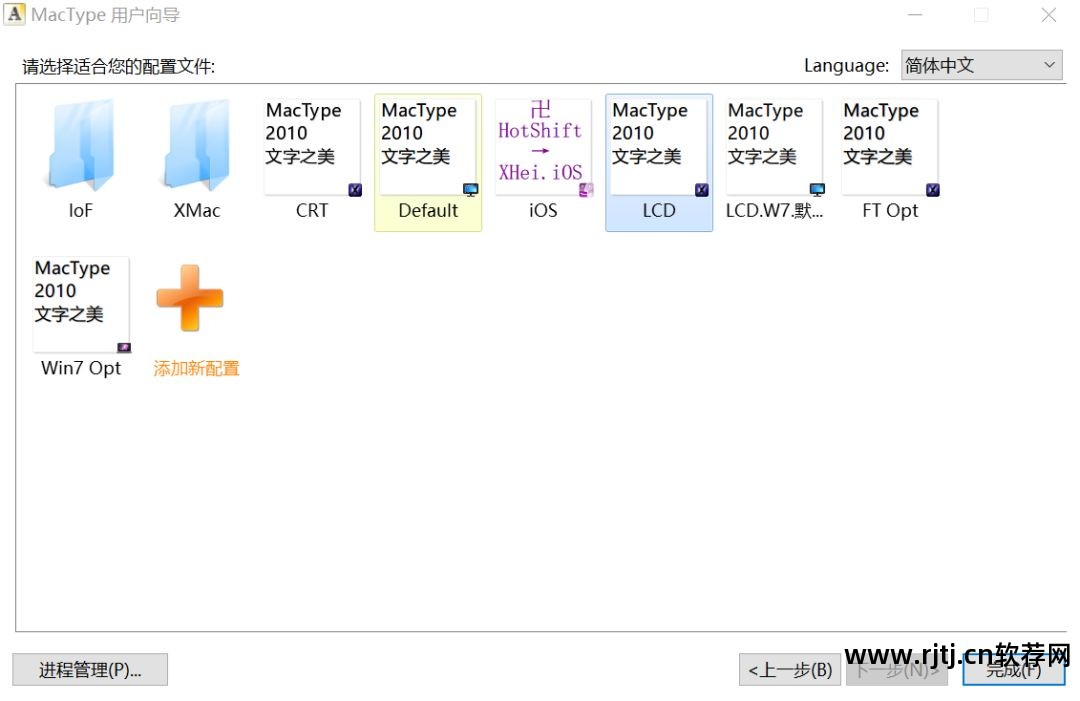This screenshot has width=1080, height=701.
Task: Click the 'iOS' profile label
Action: pyautogui.click(x=543, y=211)
